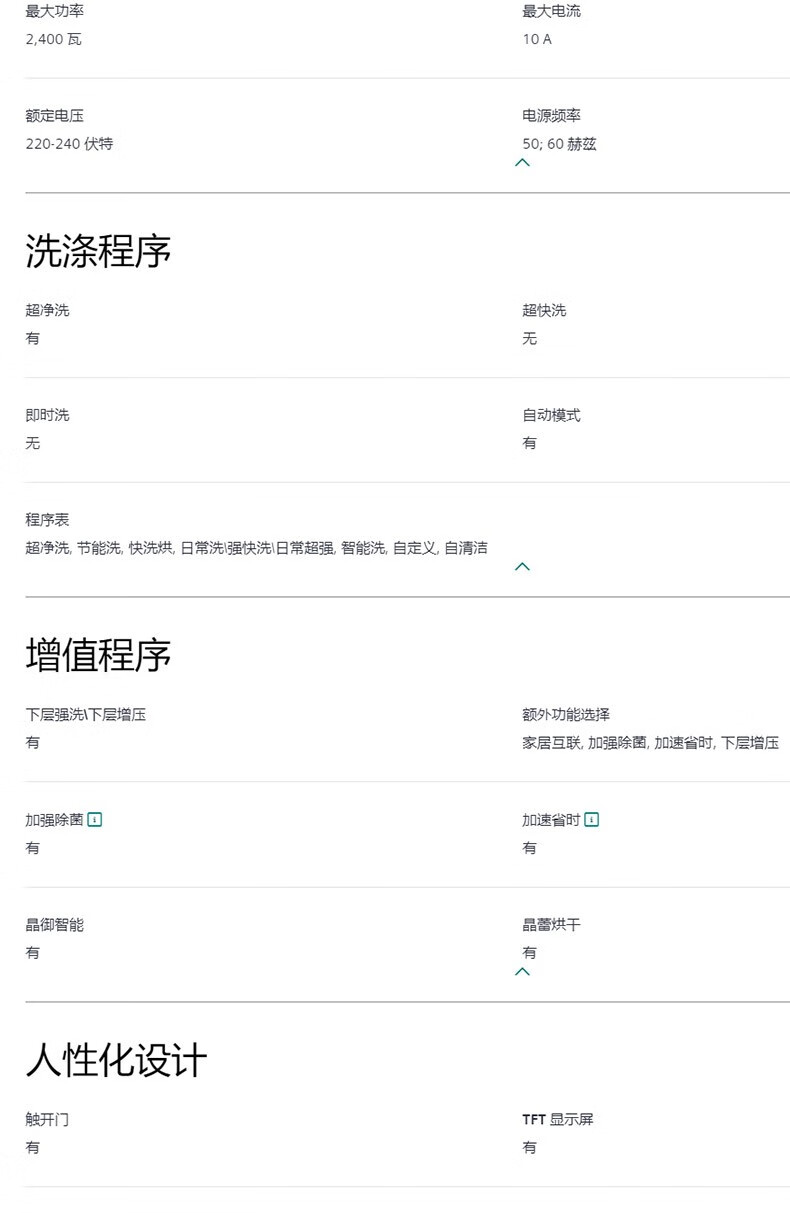Click the 额外功能选择 label
The width and height of the screenshot is (790, 1213).
pos(566,715)
